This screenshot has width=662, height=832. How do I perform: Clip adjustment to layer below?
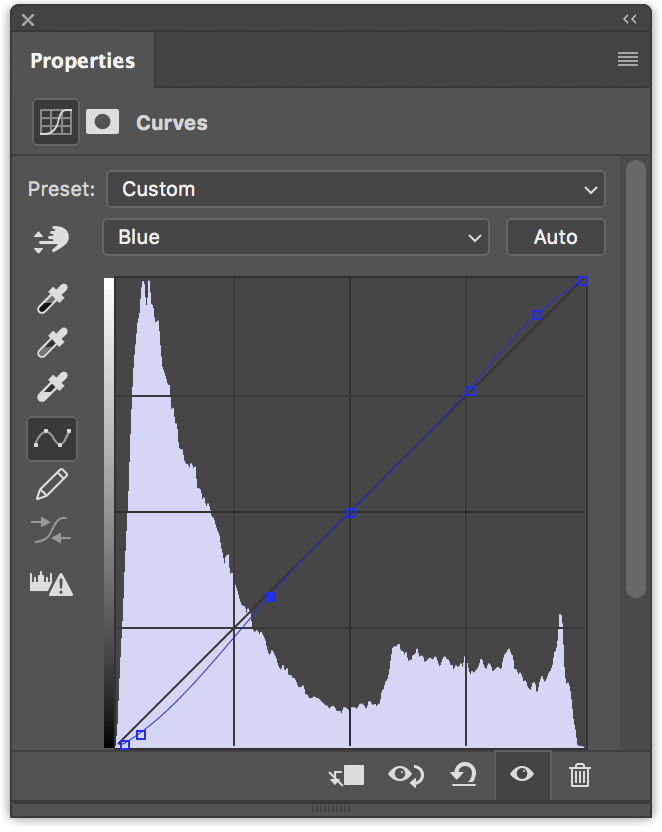click(346, 775)
